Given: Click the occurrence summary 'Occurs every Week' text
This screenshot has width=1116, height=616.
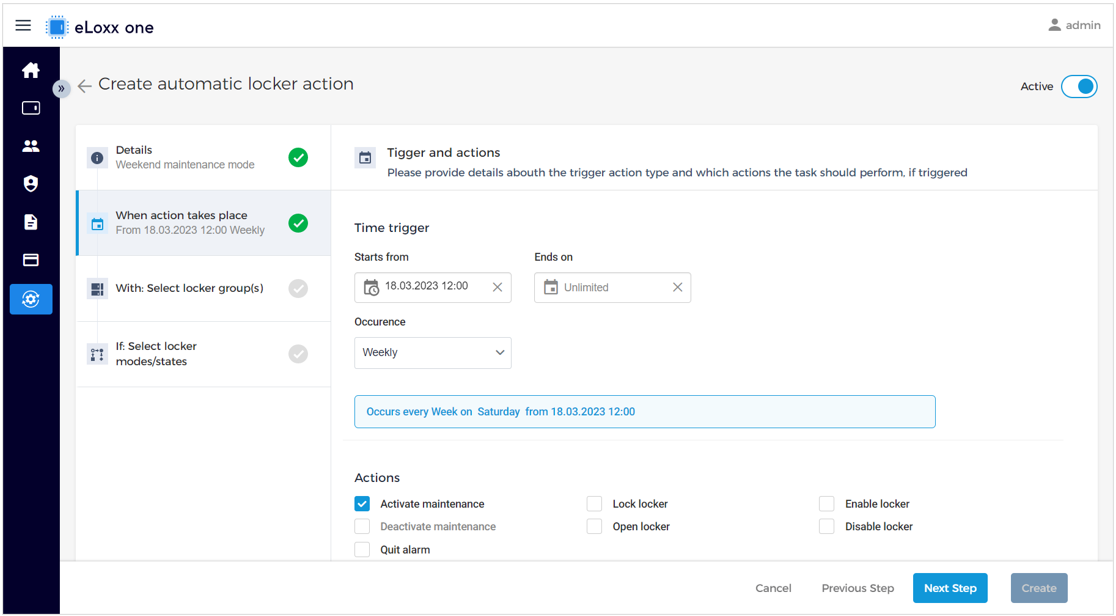Looking at the screenshot, I should [500, 412].
